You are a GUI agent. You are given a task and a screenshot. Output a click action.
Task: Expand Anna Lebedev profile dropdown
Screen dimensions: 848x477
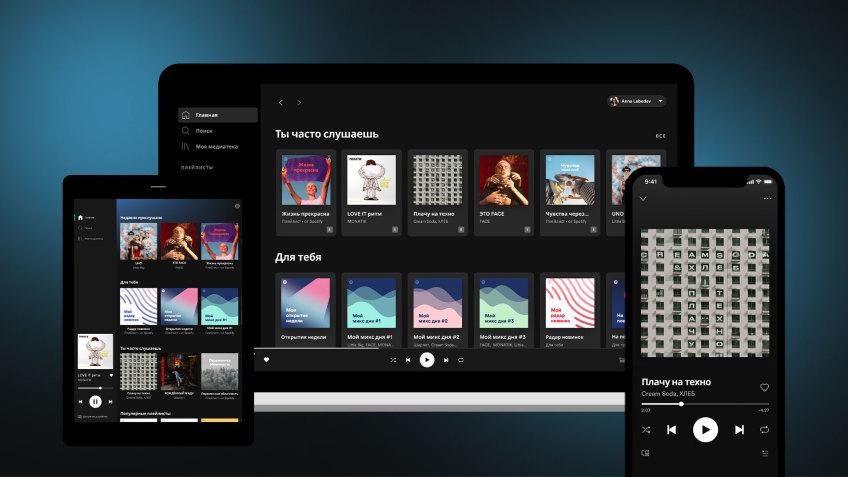[x=637, y=101]
